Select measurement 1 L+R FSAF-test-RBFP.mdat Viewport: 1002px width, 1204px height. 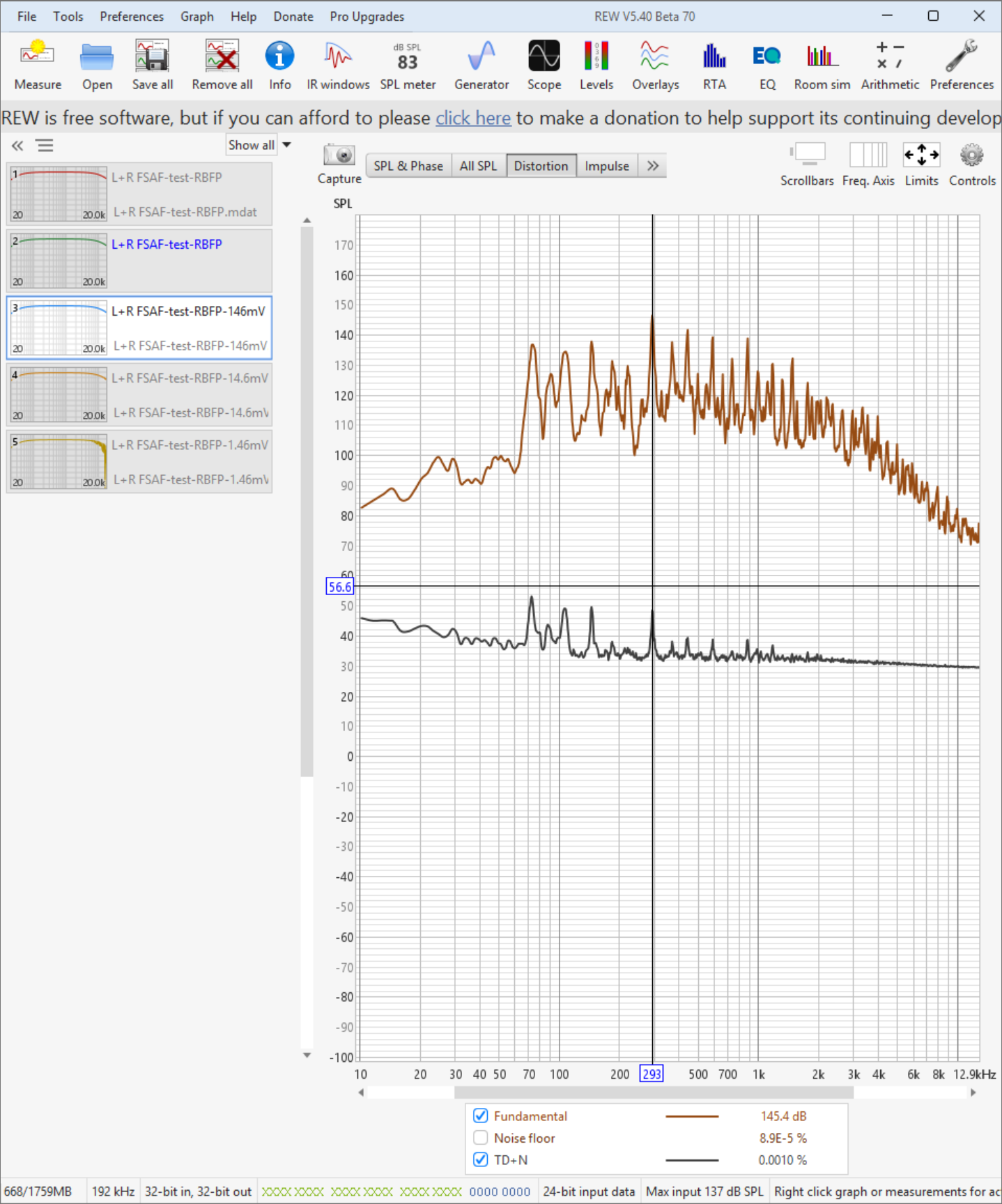[139, 194]
